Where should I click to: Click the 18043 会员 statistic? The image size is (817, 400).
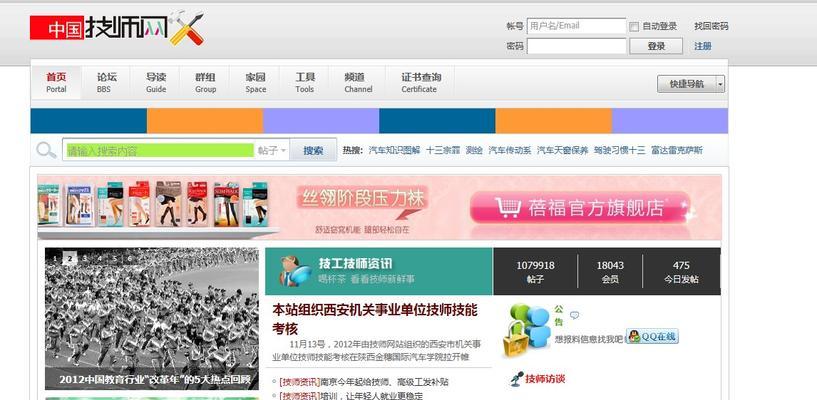[610, 271]
